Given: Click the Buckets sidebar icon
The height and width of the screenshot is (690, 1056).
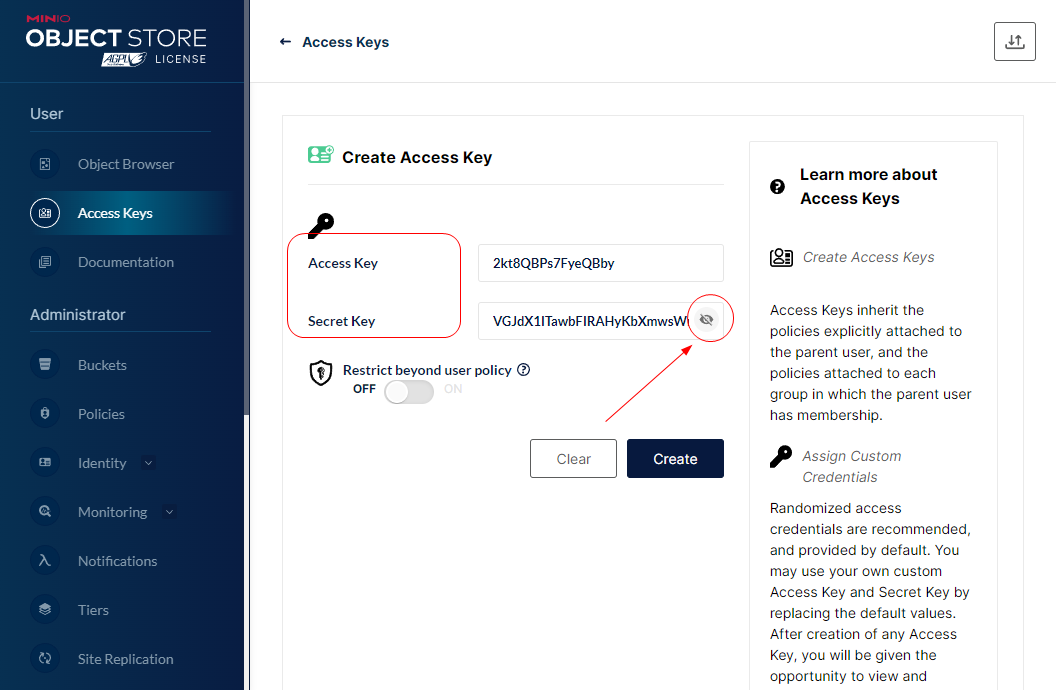Looking at the screenshot, I should point(45,365).
